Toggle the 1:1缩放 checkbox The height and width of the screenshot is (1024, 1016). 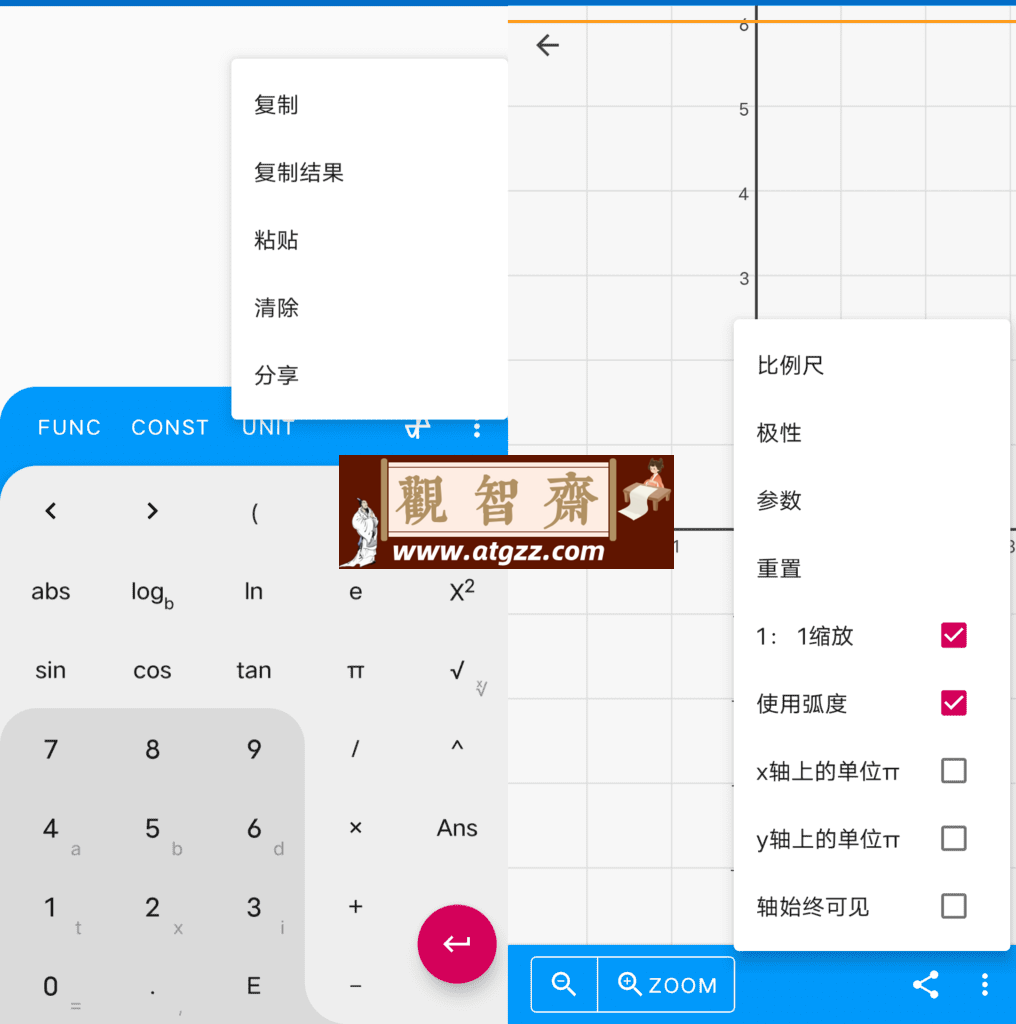point(953,635)
